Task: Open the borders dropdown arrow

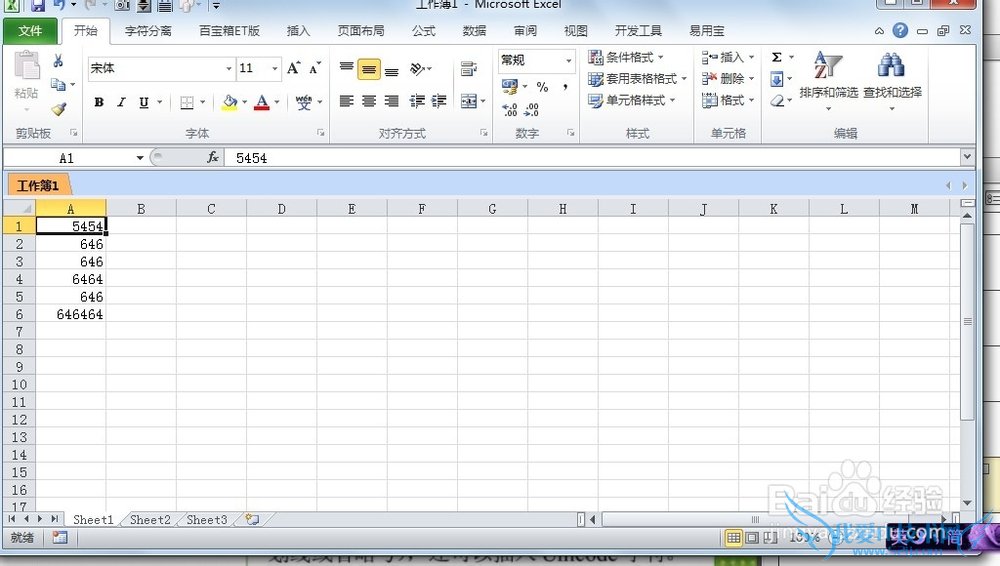Action: 203,102
